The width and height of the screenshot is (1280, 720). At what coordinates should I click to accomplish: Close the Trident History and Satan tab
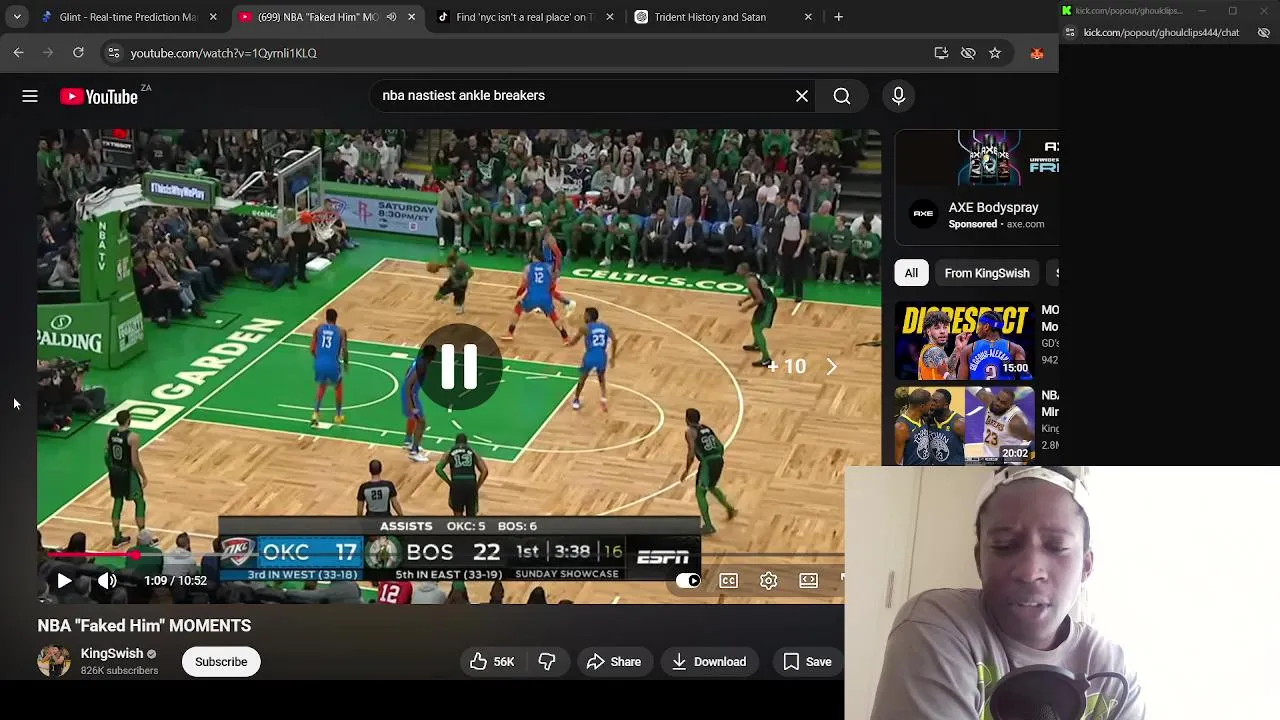coord(808,17)
